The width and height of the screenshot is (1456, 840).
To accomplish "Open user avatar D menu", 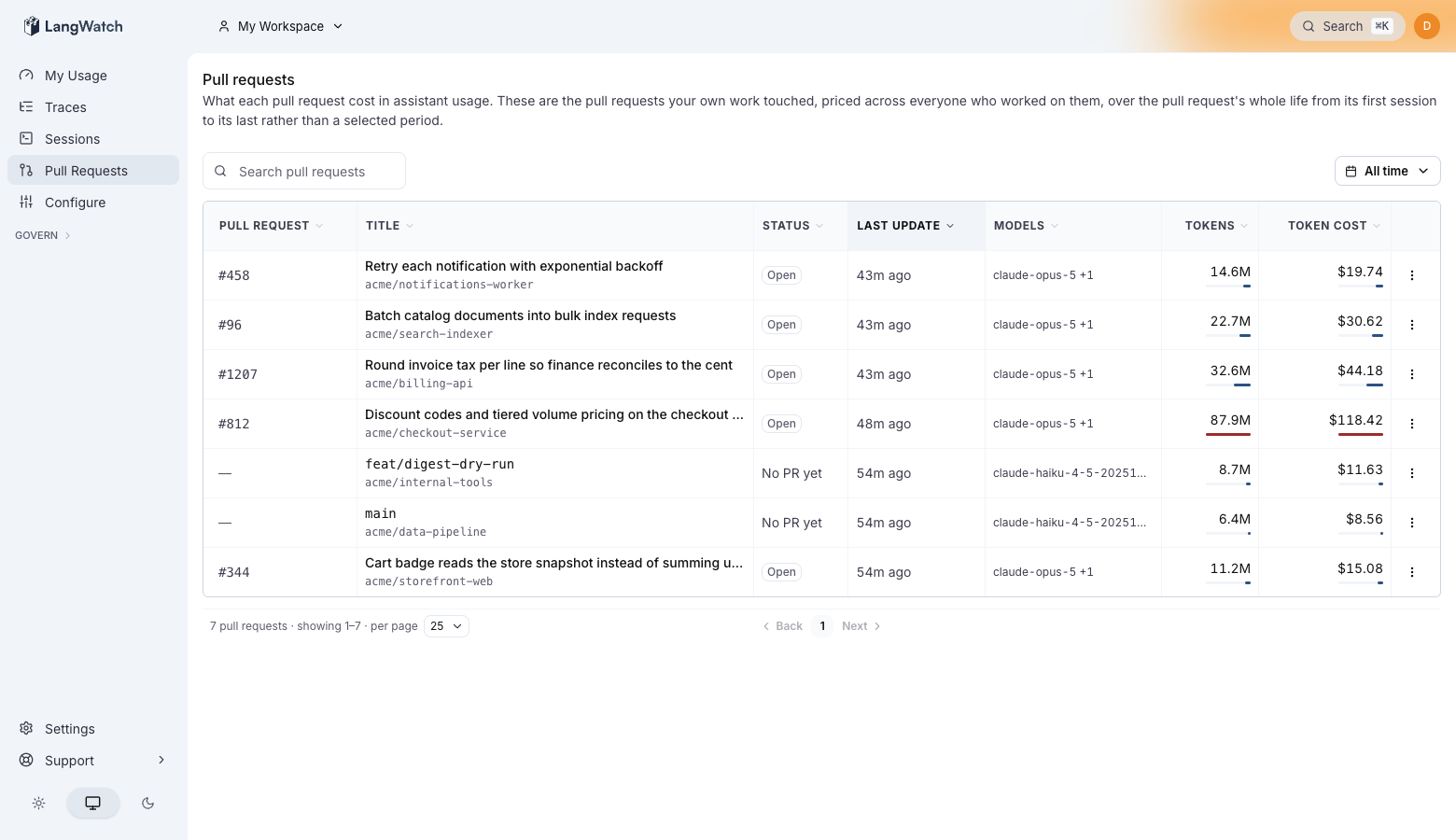I will click(1427, 26).
